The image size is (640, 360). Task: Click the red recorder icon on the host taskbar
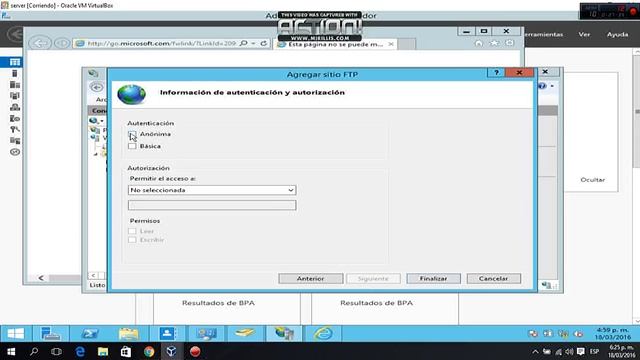click(195, 351)
